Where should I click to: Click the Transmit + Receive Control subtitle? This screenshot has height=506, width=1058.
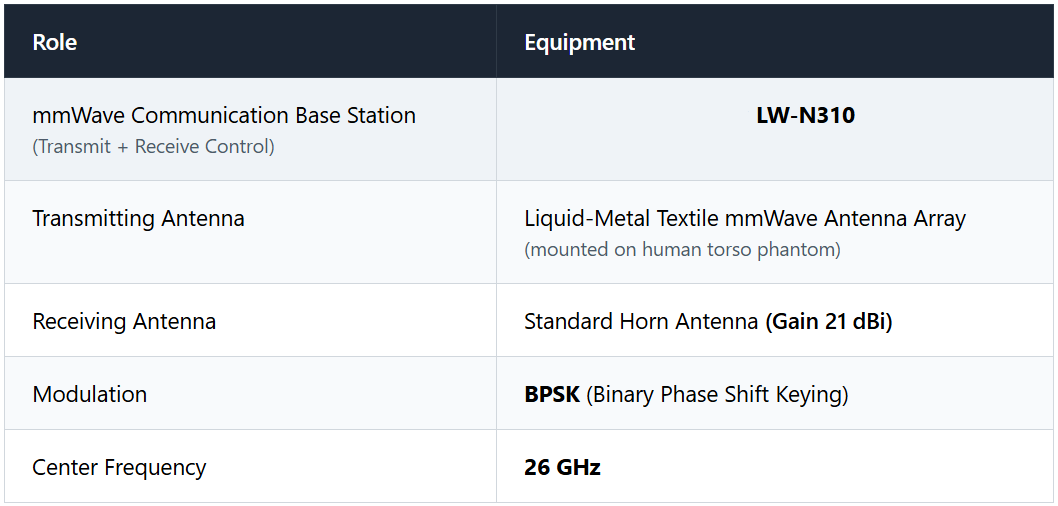point(153,146)
